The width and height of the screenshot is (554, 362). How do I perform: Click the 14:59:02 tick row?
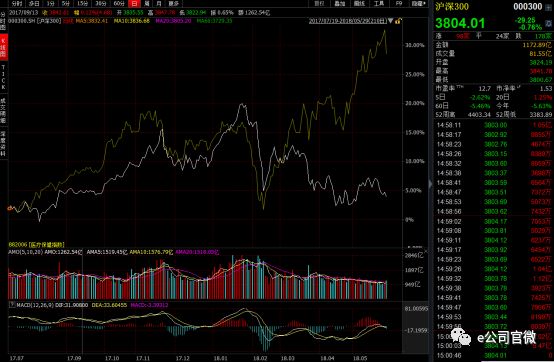(493, 221)
